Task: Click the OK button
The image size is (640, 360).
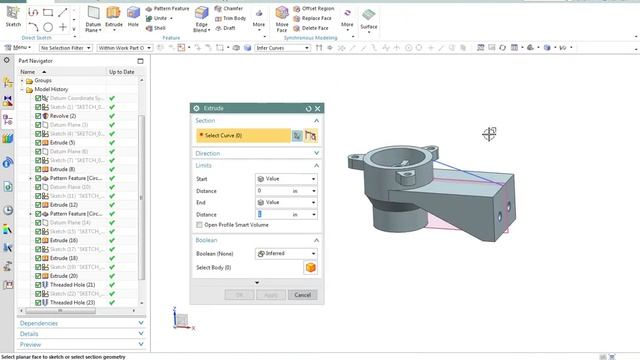Action: [x=239, y=295]
